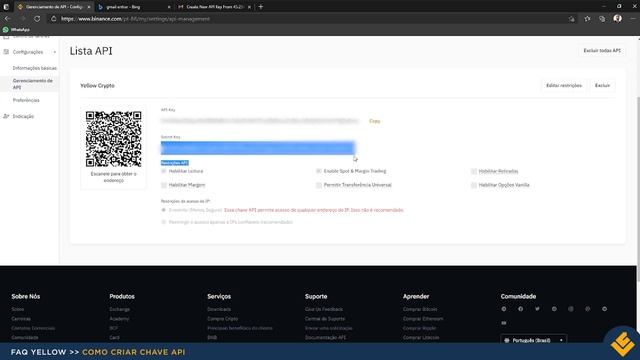This screenshot has height=360, width=640.
Task: Click the page vertical scrollbar
Action: (638, 188)
